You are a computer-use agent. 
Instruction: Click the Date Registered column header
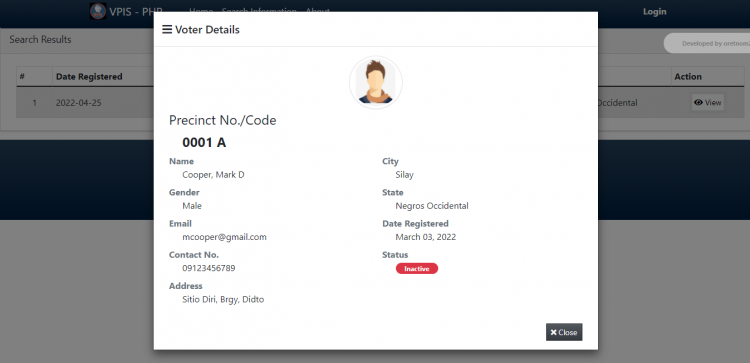[x=89, y=77]
